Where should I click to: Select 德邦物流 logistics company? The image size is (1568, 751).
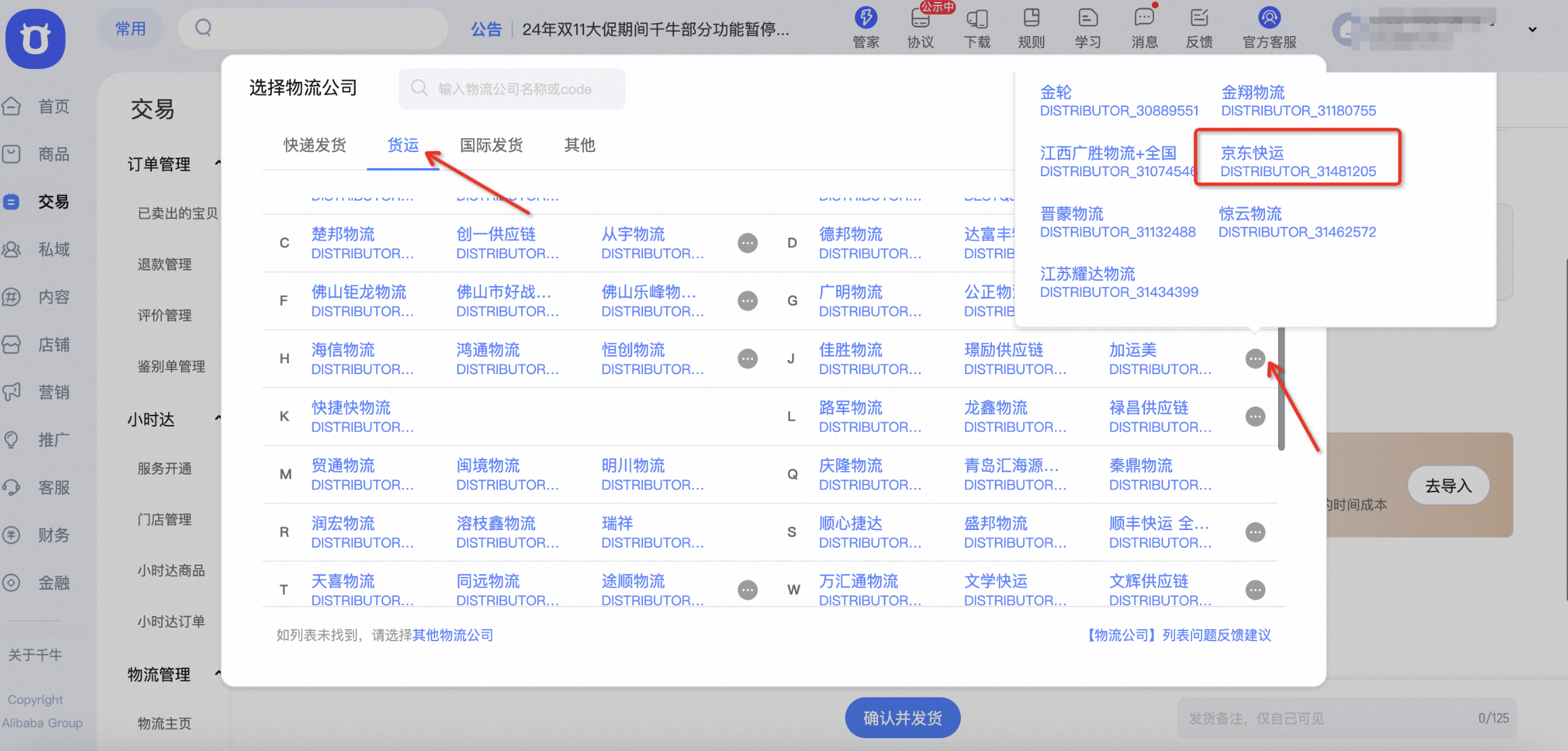(x=870, y=243)
